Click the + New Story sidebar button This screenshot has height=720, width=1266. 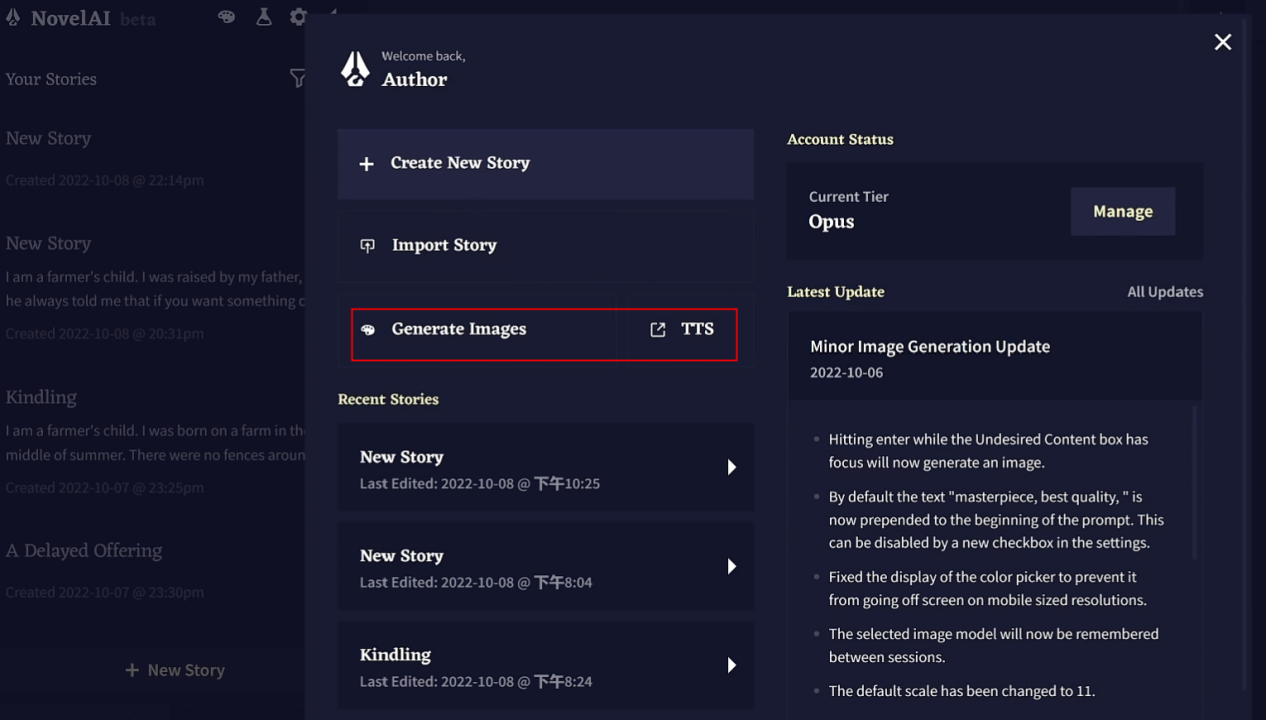point(175,670)
